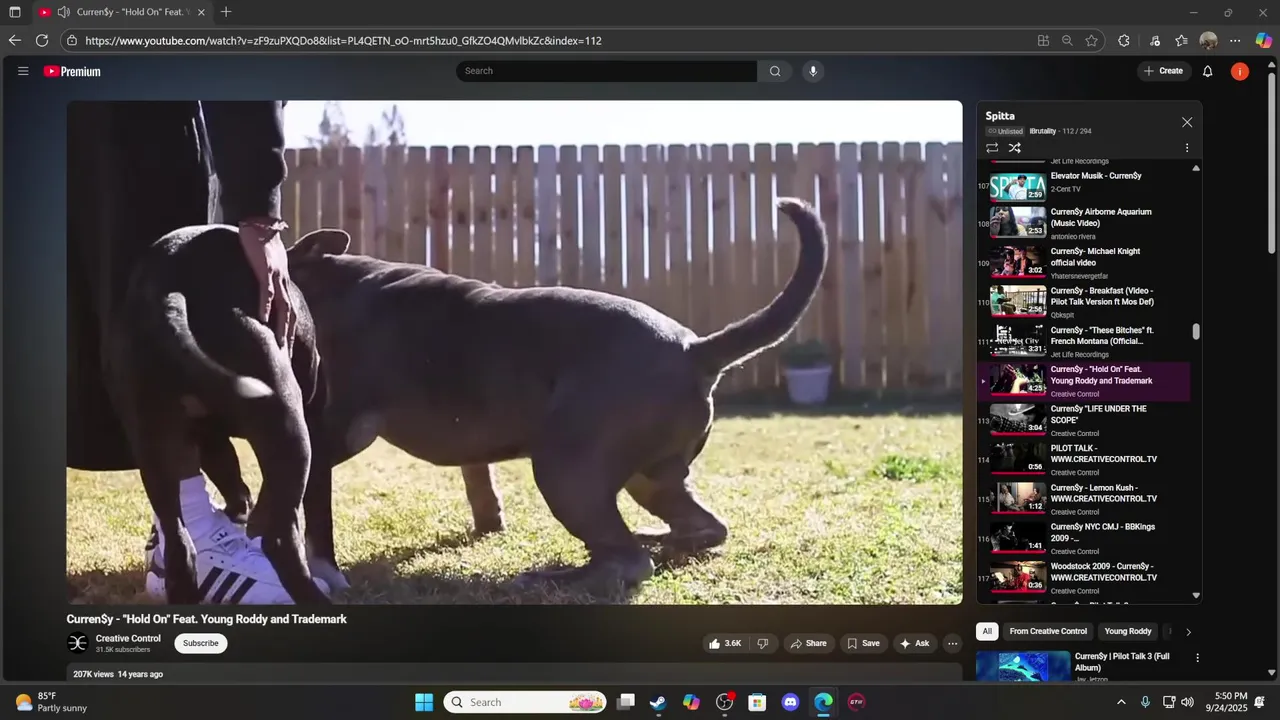Image resolution: width=1280 pixels, height=720 pixels.
Task: Click playlist scroll up arrow
Action: (x=1196, y=168)
